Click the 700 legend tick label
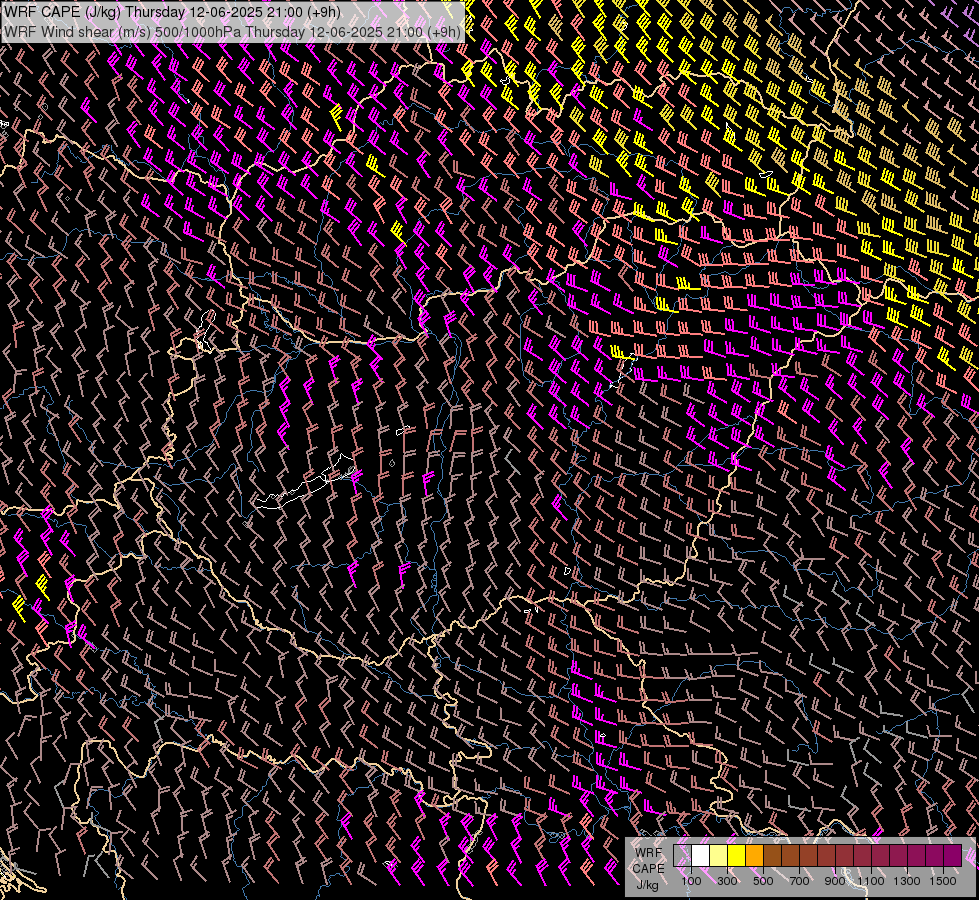 pyautogui.click(x=799, y=881)
